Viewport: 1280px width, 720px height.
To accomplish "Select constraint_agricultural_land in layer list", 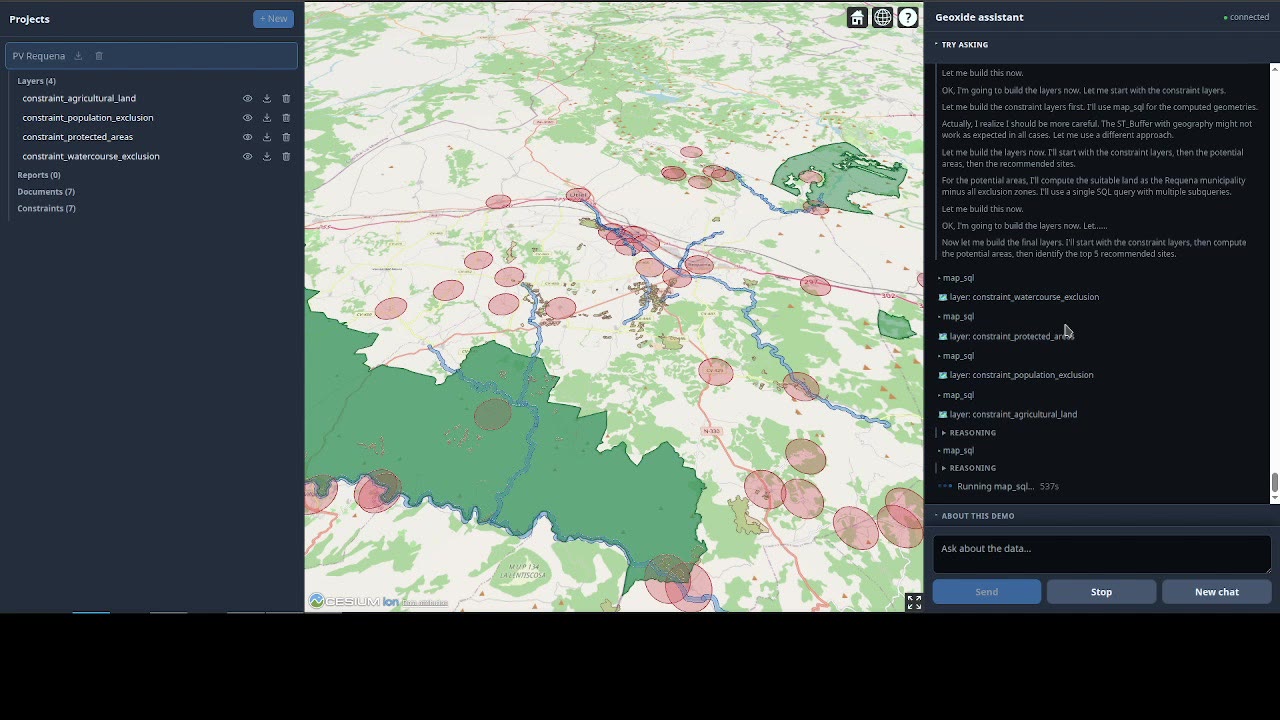I will coord(79,99).
